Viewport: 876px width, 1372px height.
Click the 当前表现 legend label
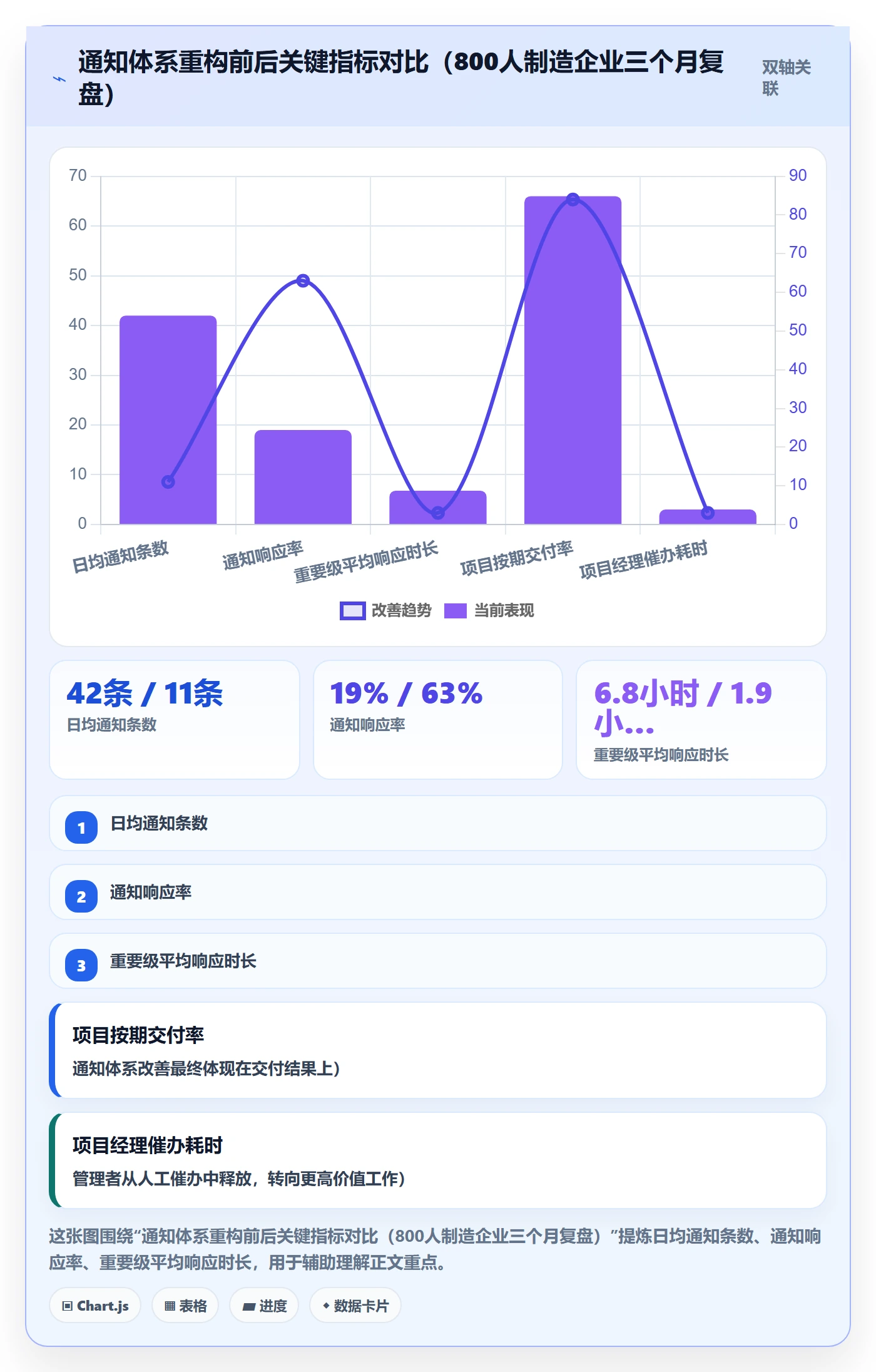[x=504, y=611]
